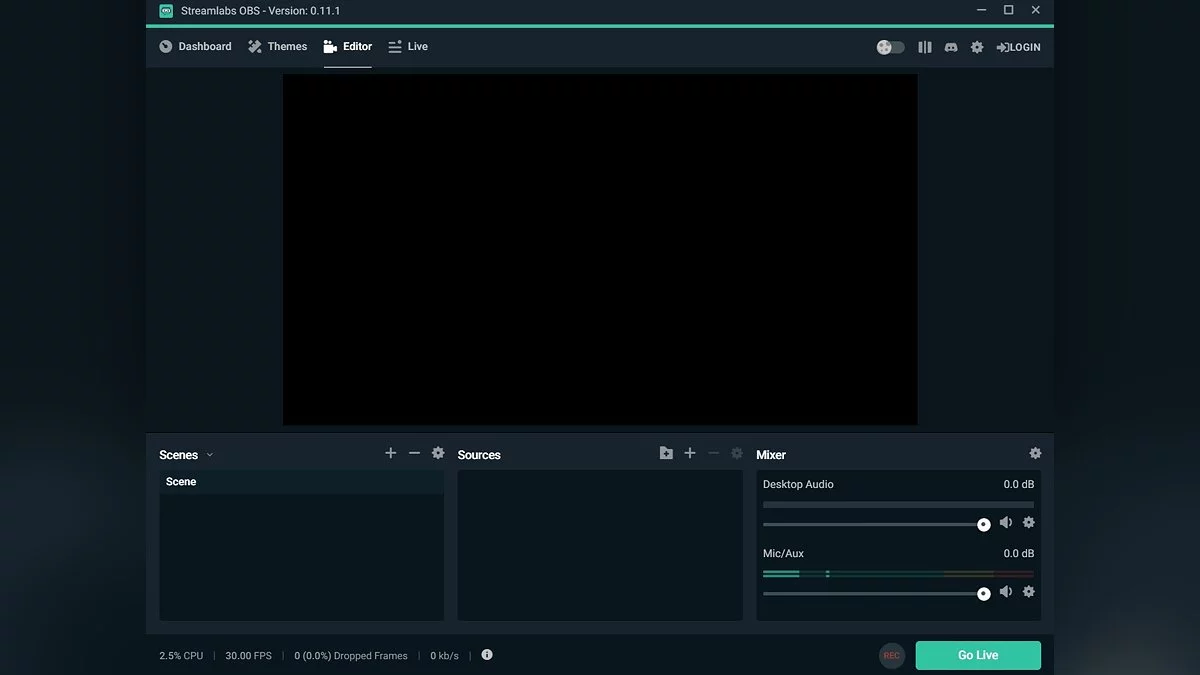
Task: Mute the Desktop Audio speaker
Action: [x=1006, y=523]
